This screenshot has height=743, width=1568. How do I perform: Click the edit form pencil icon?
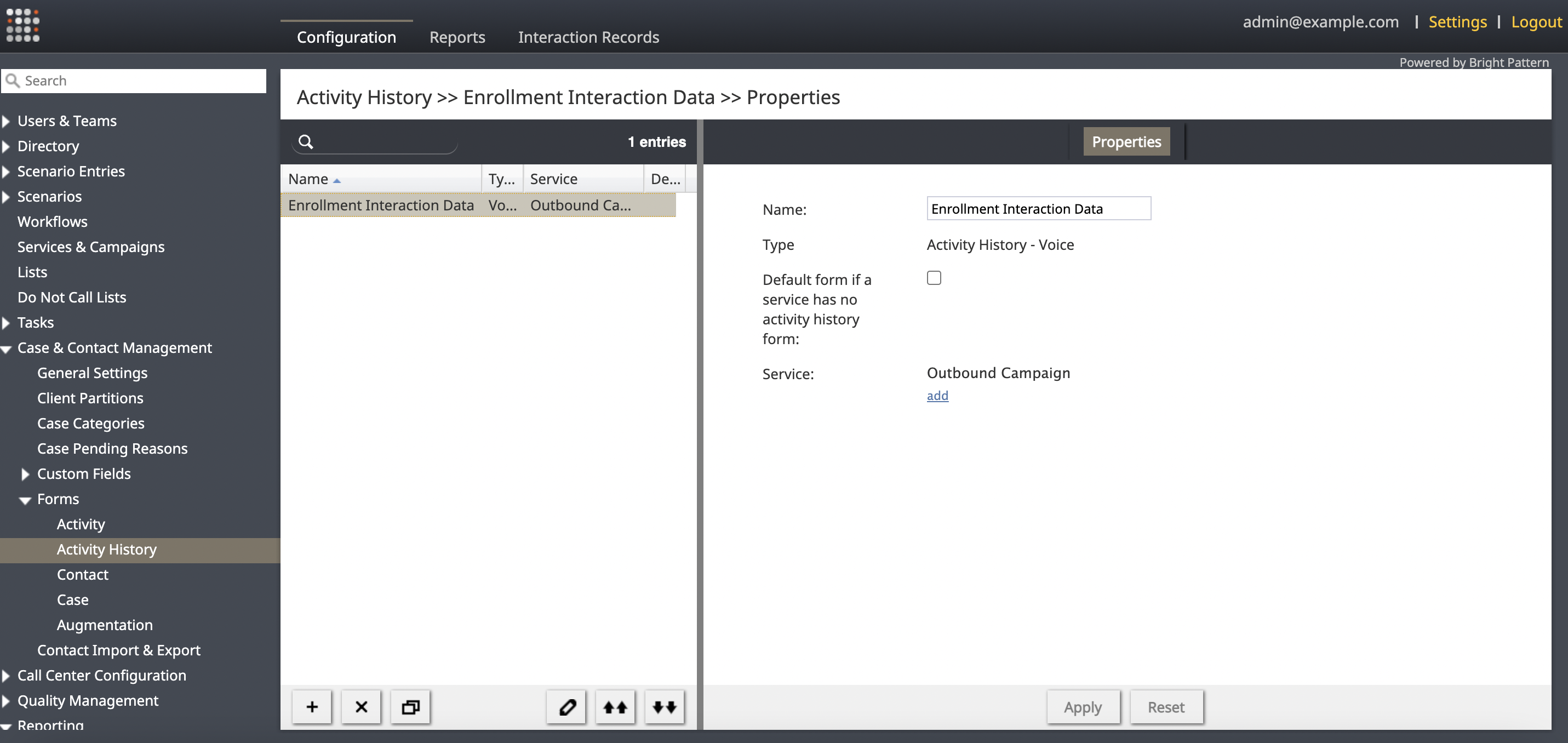point(566,706)
